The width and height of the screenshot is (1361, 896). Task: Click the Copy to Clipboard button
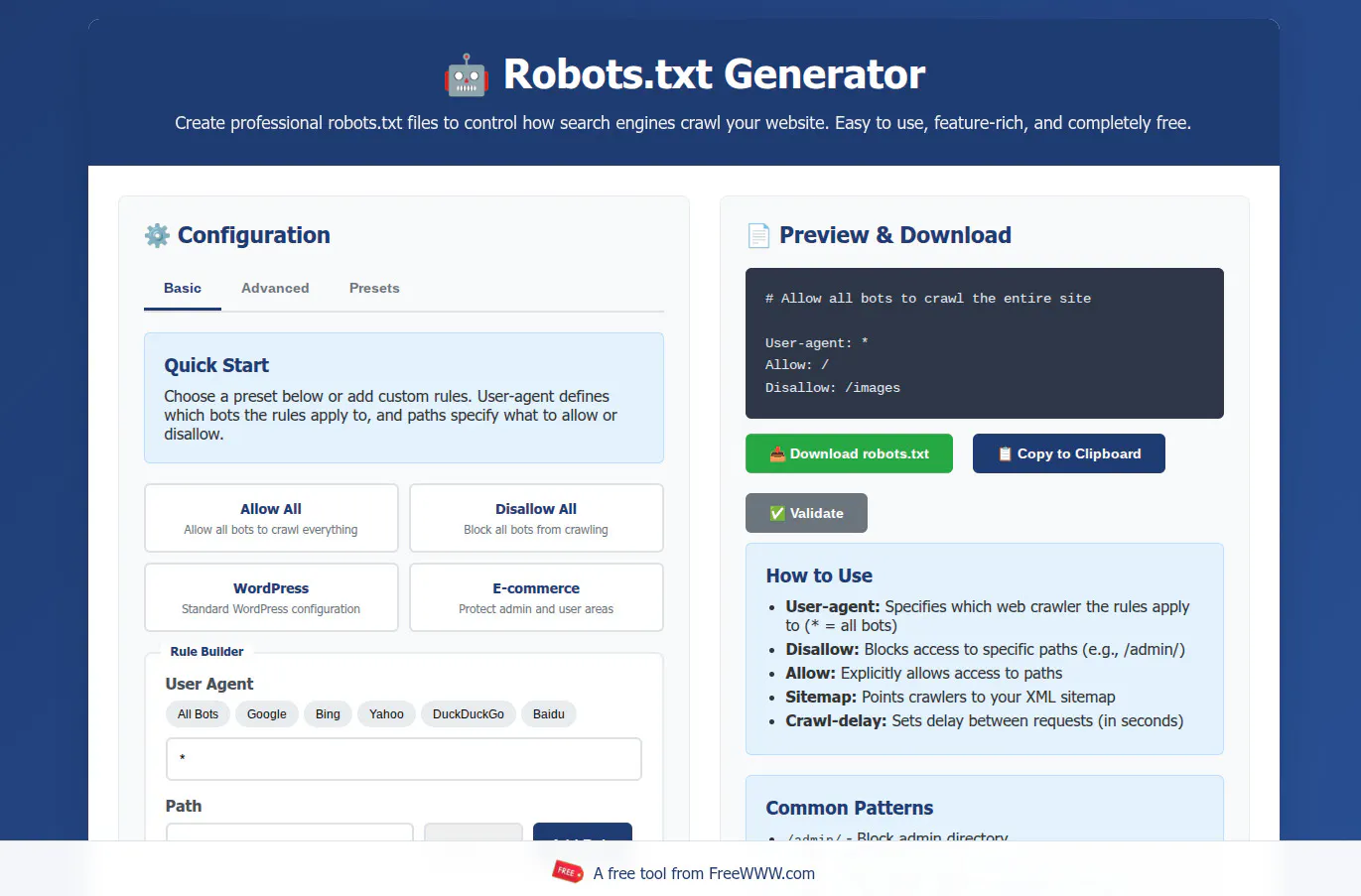[x=1069, y=453]
